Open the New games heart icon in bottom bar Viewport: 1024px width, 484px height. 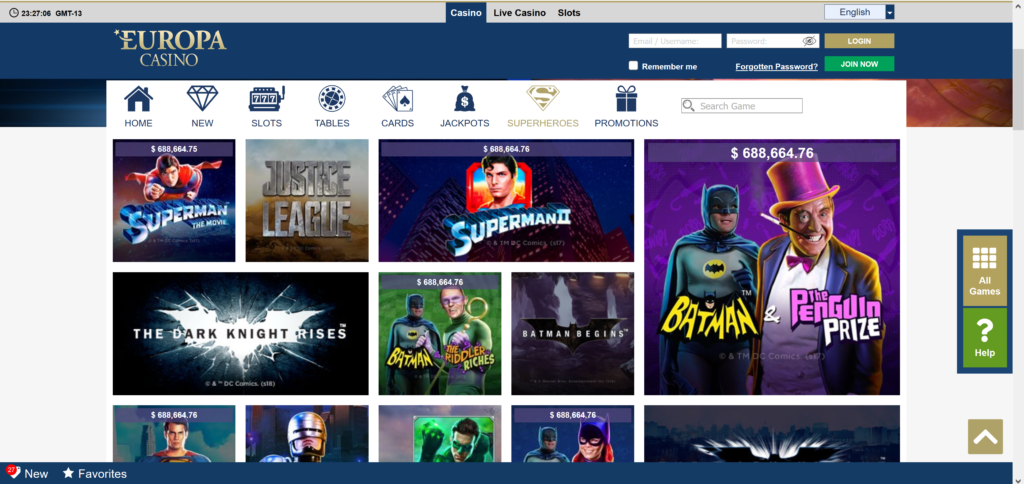(13, 472)
